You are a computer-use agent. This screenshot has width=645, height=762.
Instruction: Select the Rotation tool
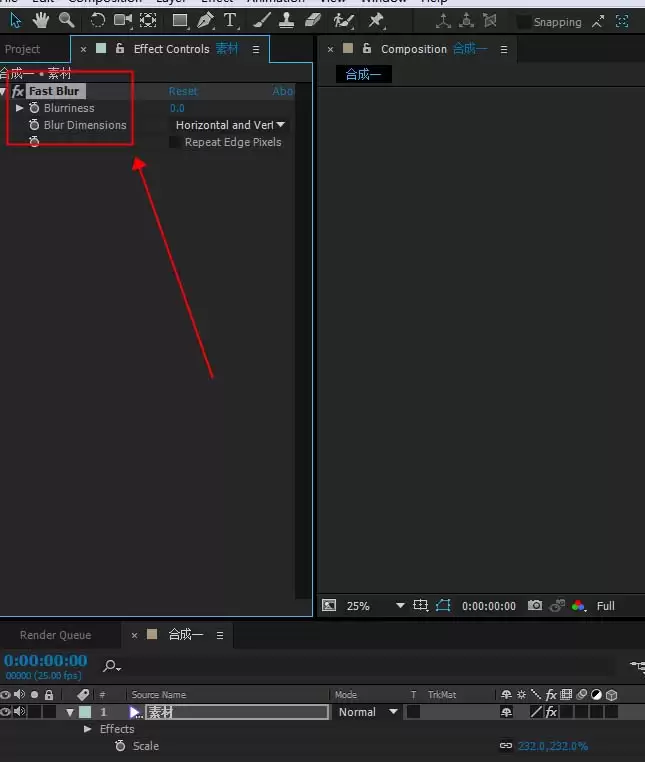click(x=98, y=20)
